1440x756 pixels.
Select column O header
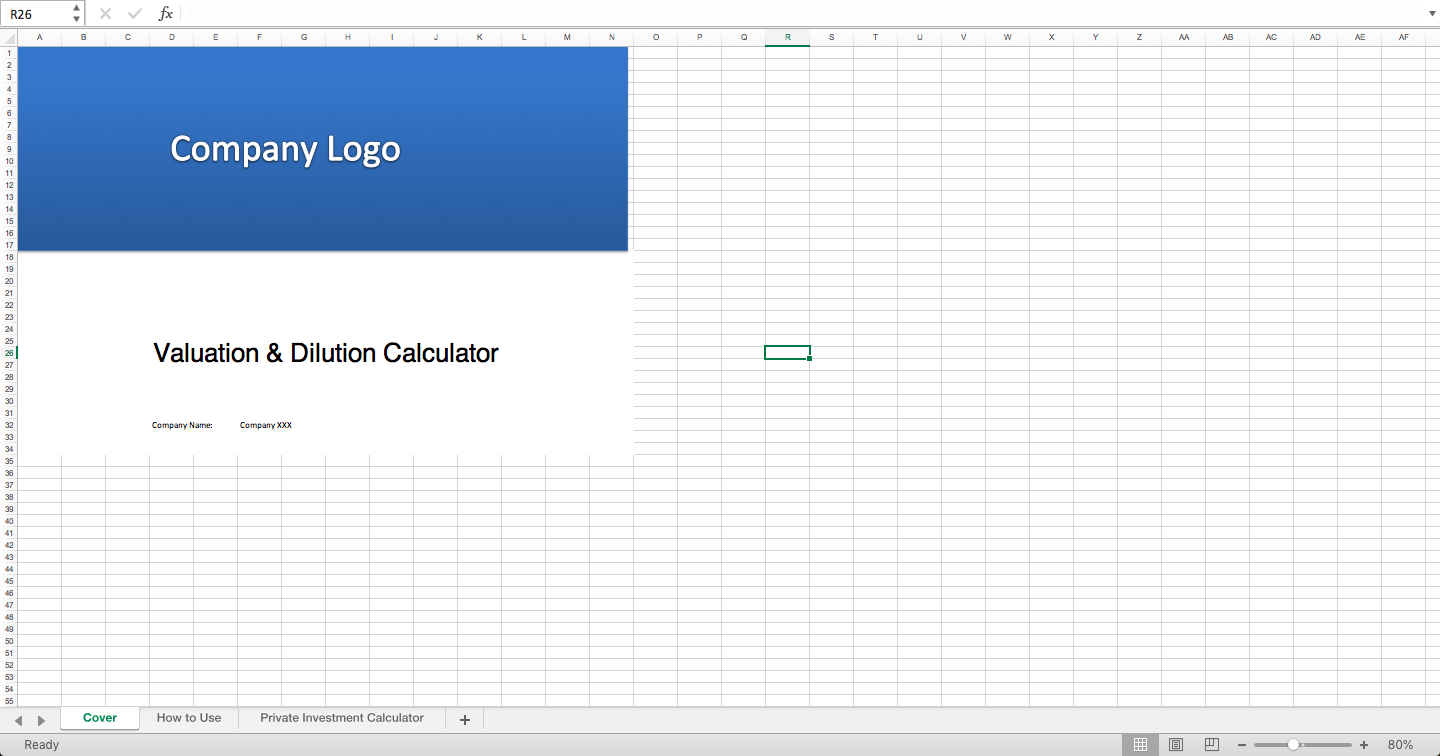click(x=655, y=37)
